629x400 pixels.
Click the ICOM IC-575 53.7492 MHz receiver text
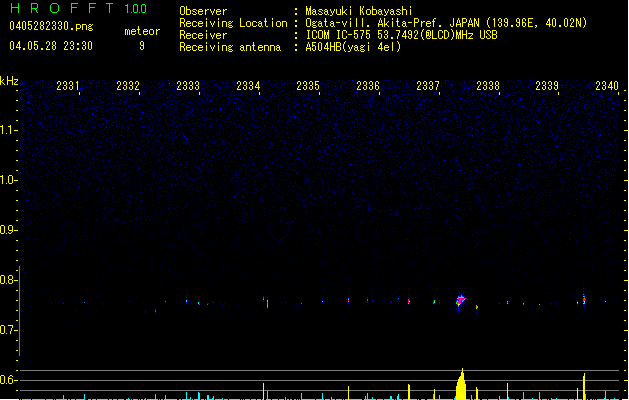(x=402, y=35)
